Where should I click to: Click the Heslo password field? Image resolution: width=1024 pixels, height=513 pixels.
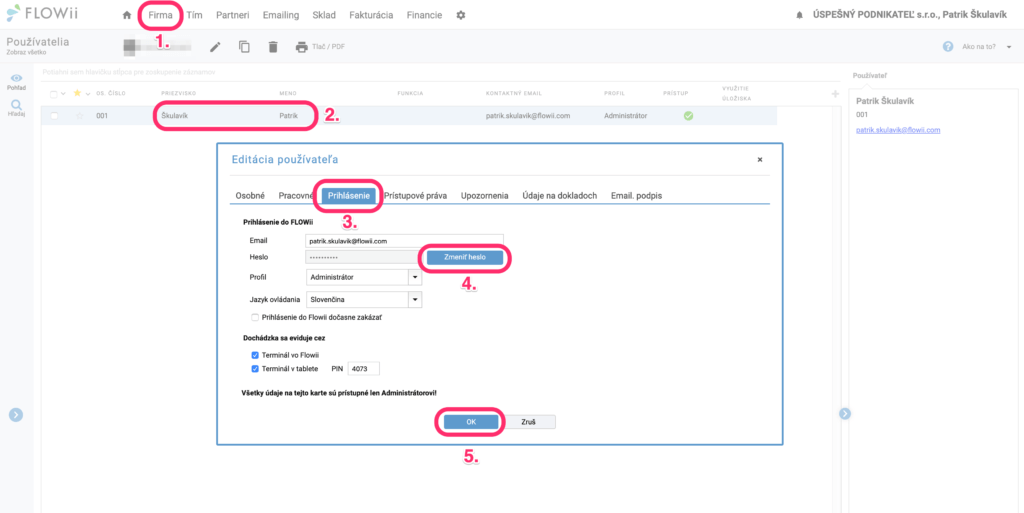363,258
